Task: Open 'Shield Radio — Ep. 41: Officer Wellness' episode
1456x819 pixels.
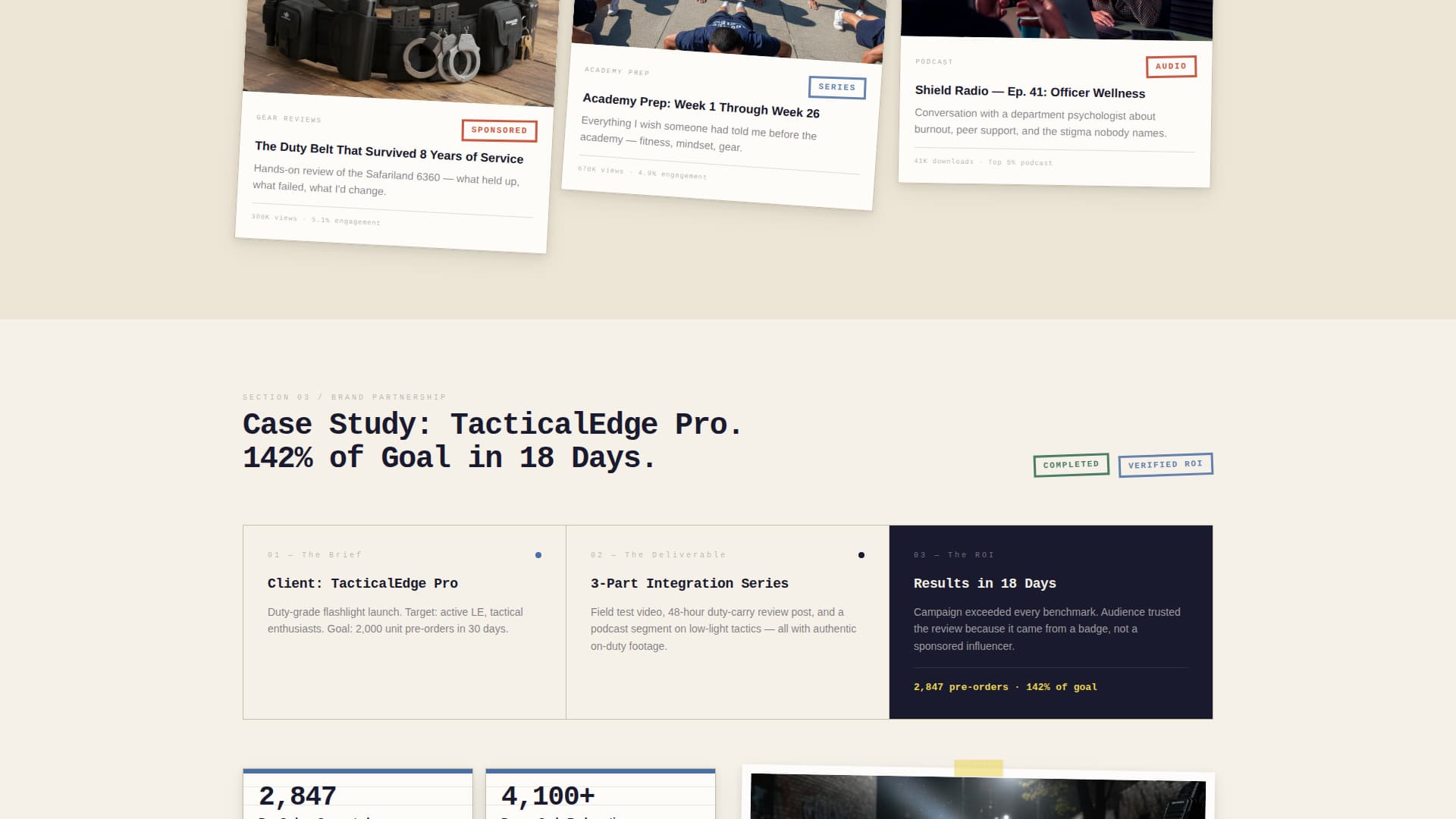Action: [x=1030, y=92]
